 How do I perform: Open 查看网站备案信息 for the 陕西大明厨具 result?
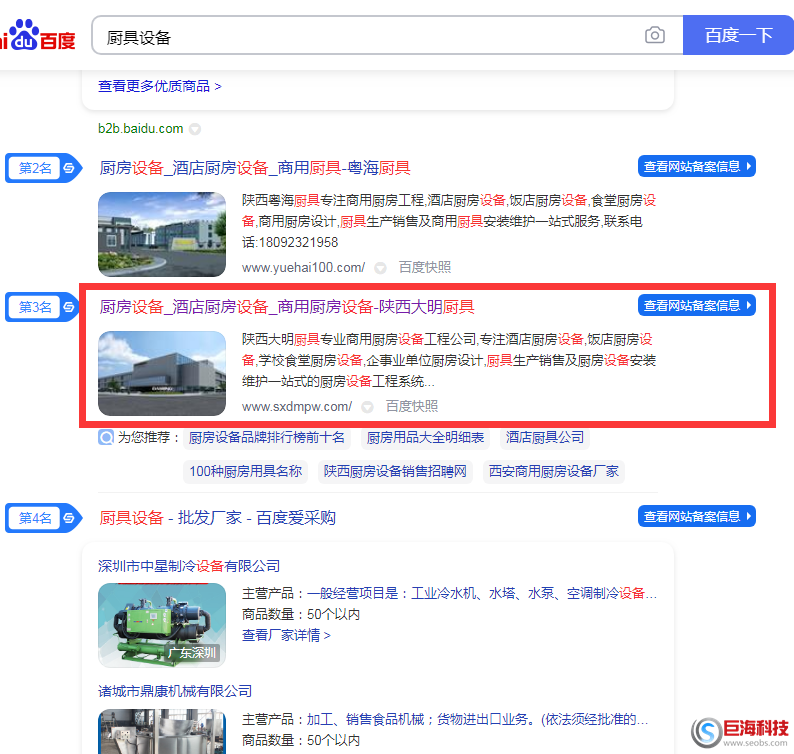tap(696, 306)
